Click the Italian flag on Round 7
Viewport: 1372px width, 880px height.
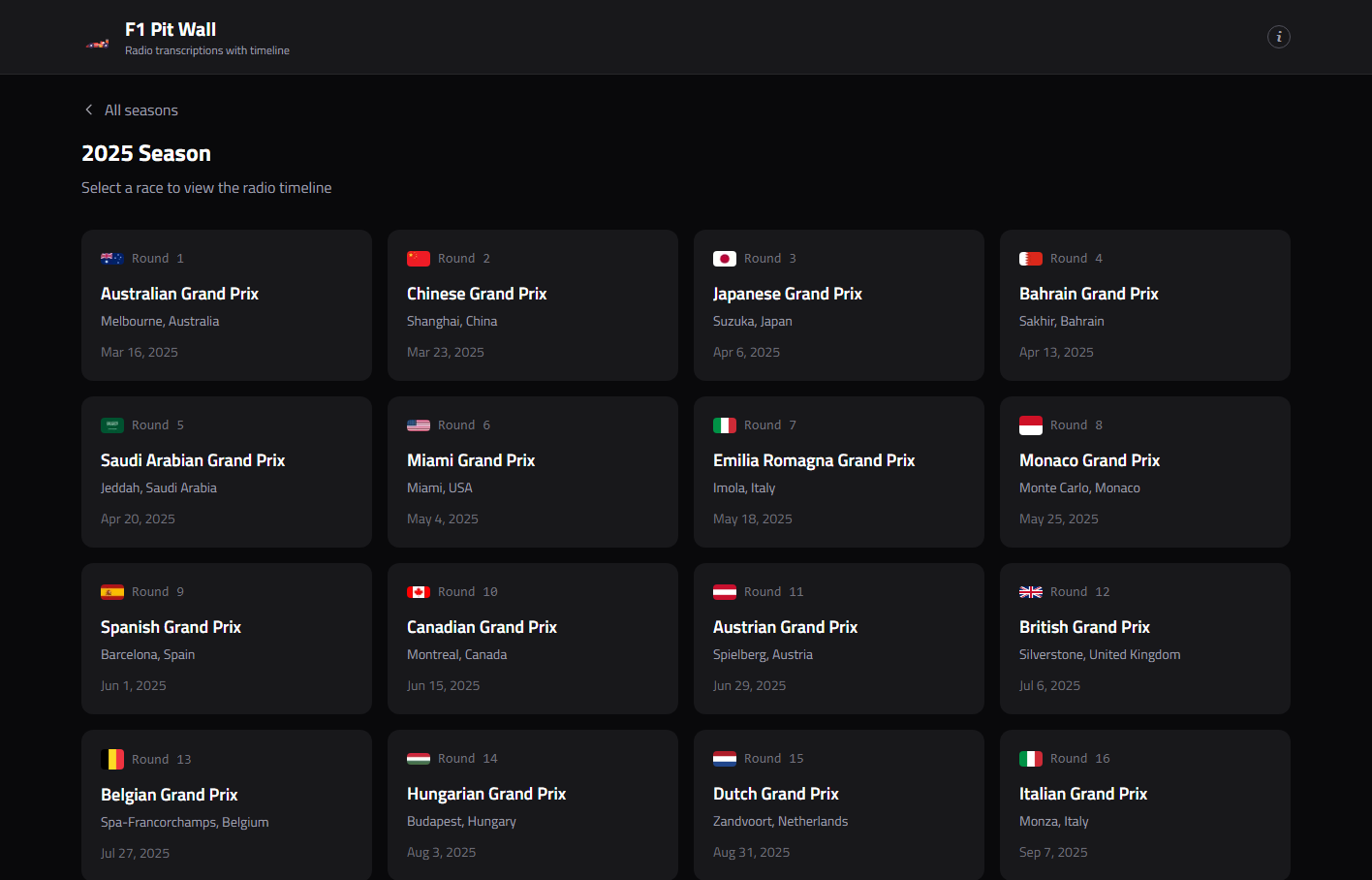[x=725, y=425]
